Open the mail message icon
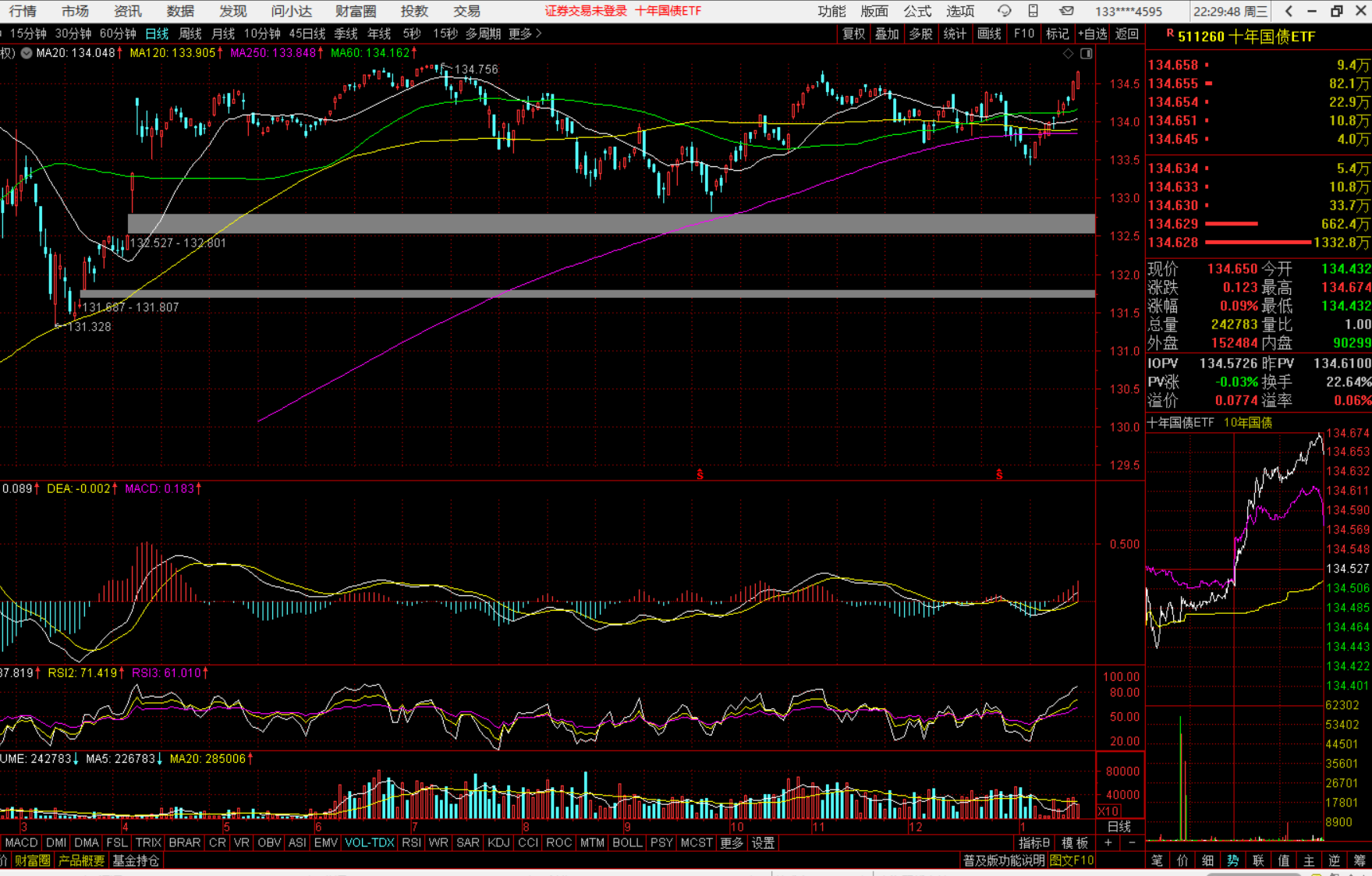This screenshot has width=1372, height=876. click(1066, 11)
